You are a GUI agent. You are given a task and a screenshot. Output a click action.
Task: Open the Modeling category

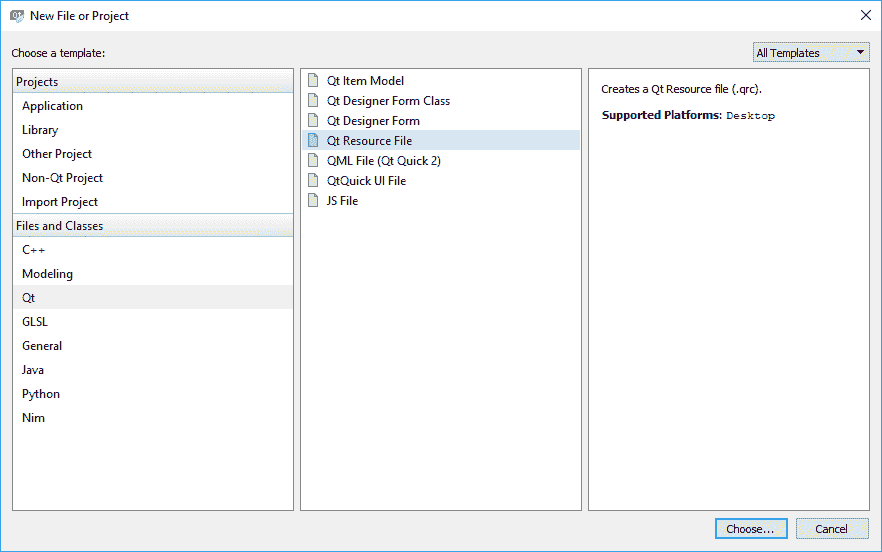pos(47,274)
